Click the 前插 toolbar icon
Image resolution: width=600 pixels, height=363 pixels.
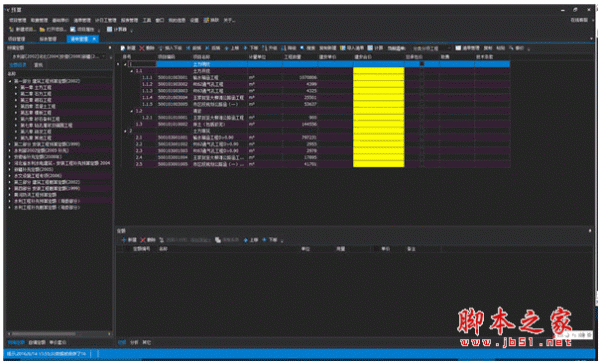point(189,48)
